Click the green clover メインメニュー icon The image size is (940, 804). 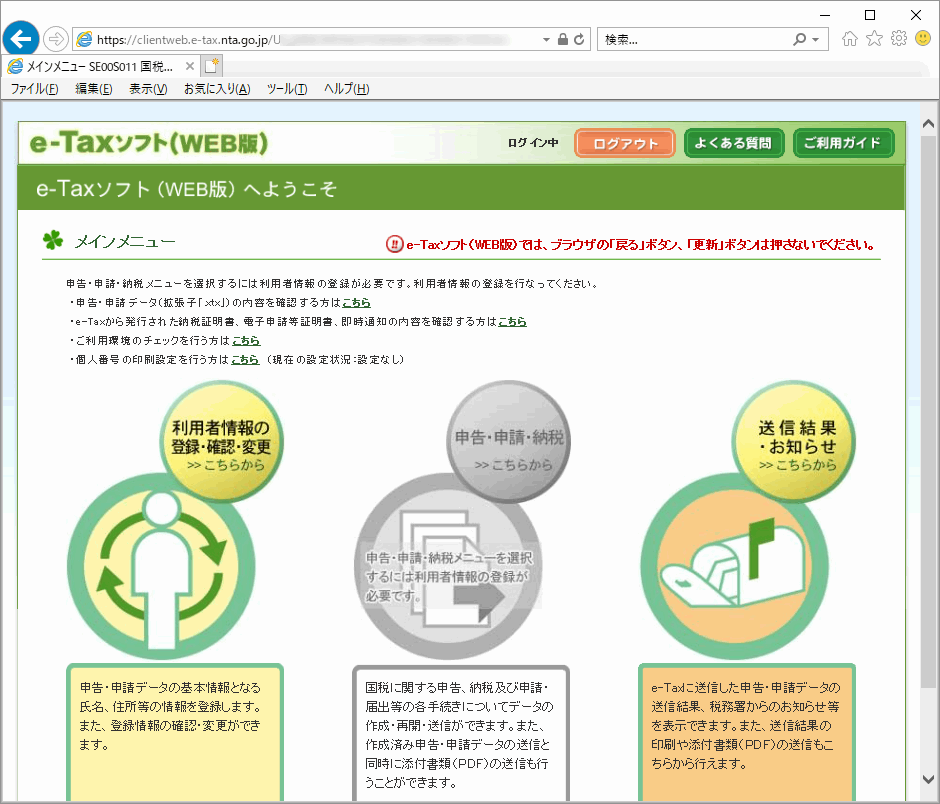(53, 240)
